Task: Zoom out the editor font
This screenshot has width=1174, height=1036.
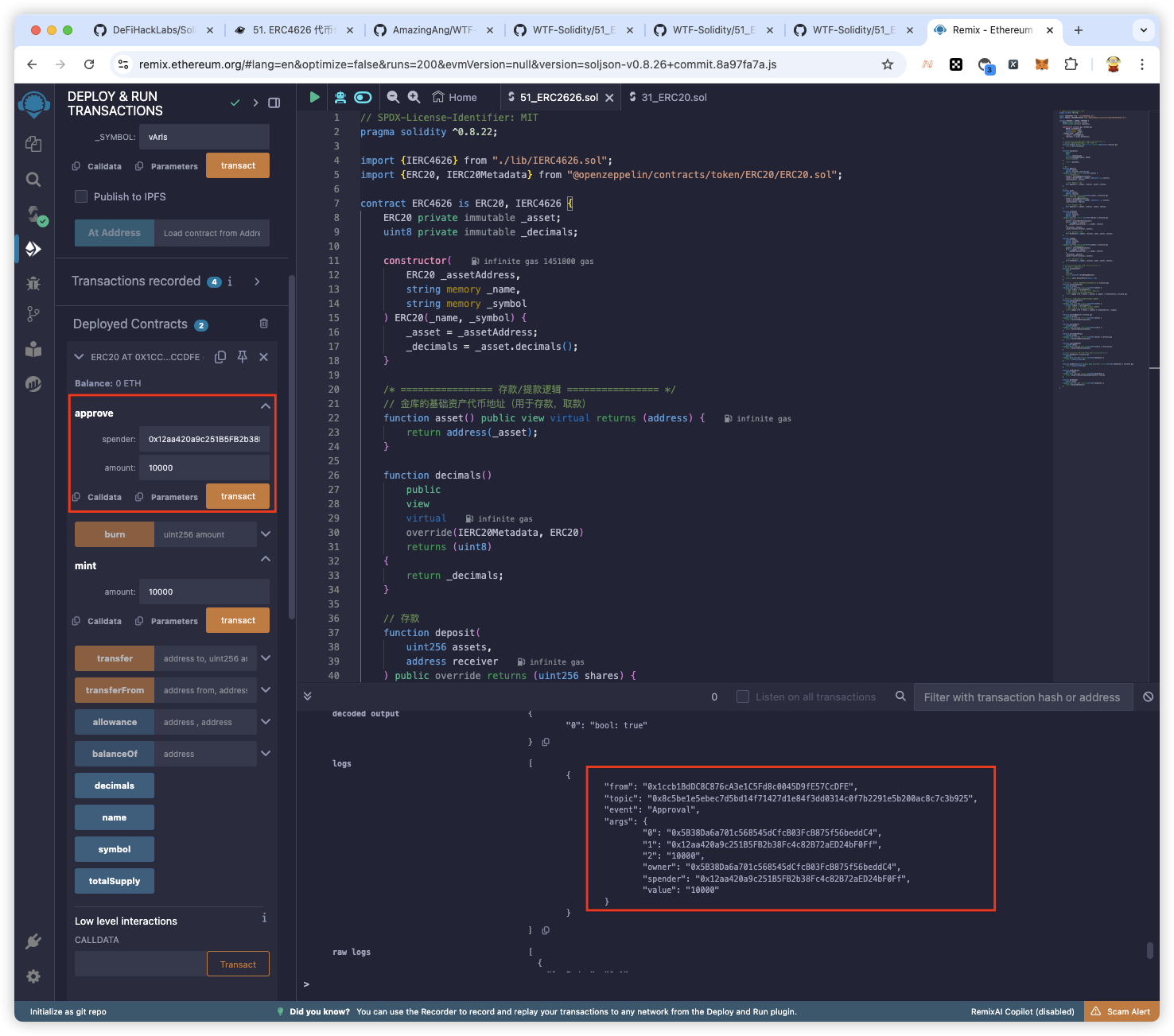Action: (x=393, y=97)
